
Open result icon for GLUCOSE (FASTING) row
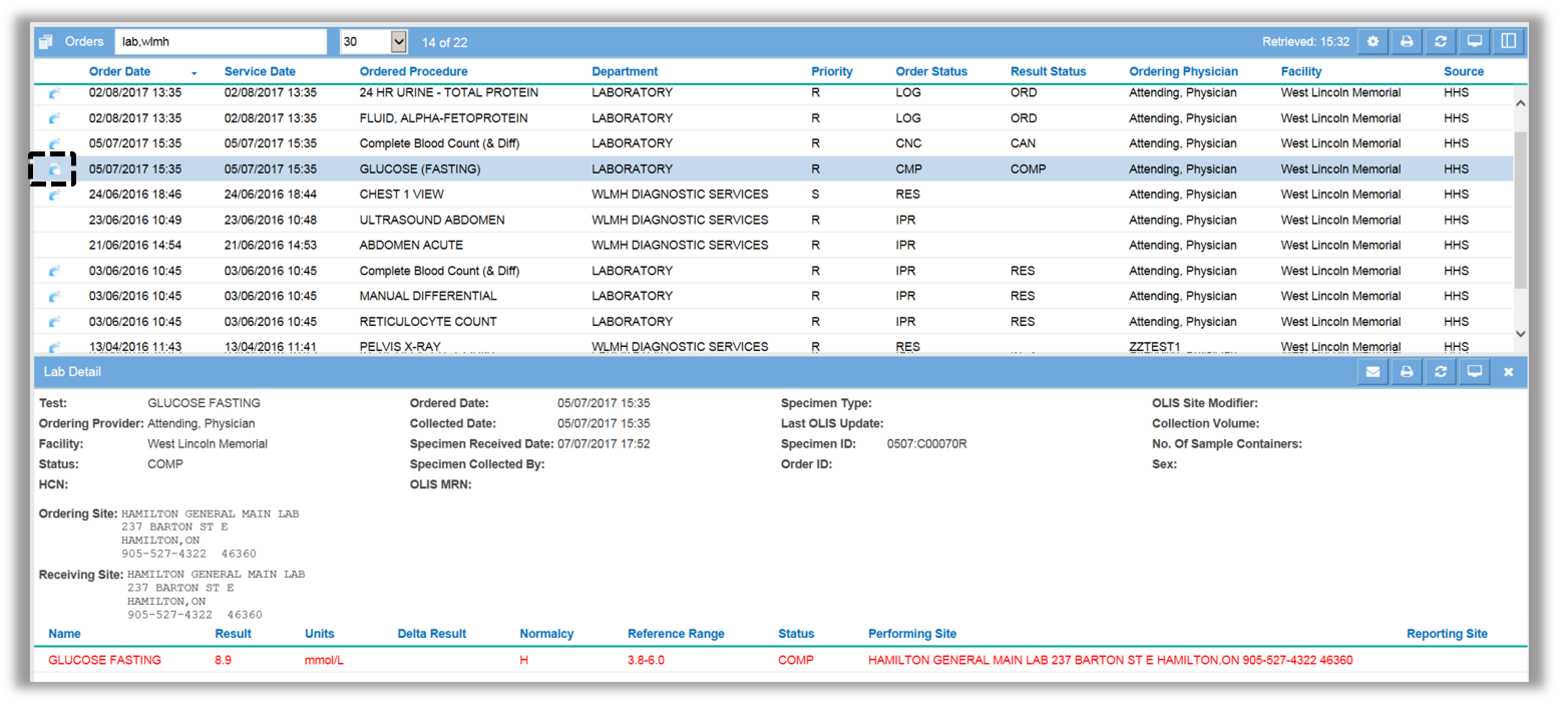(54, 169)
